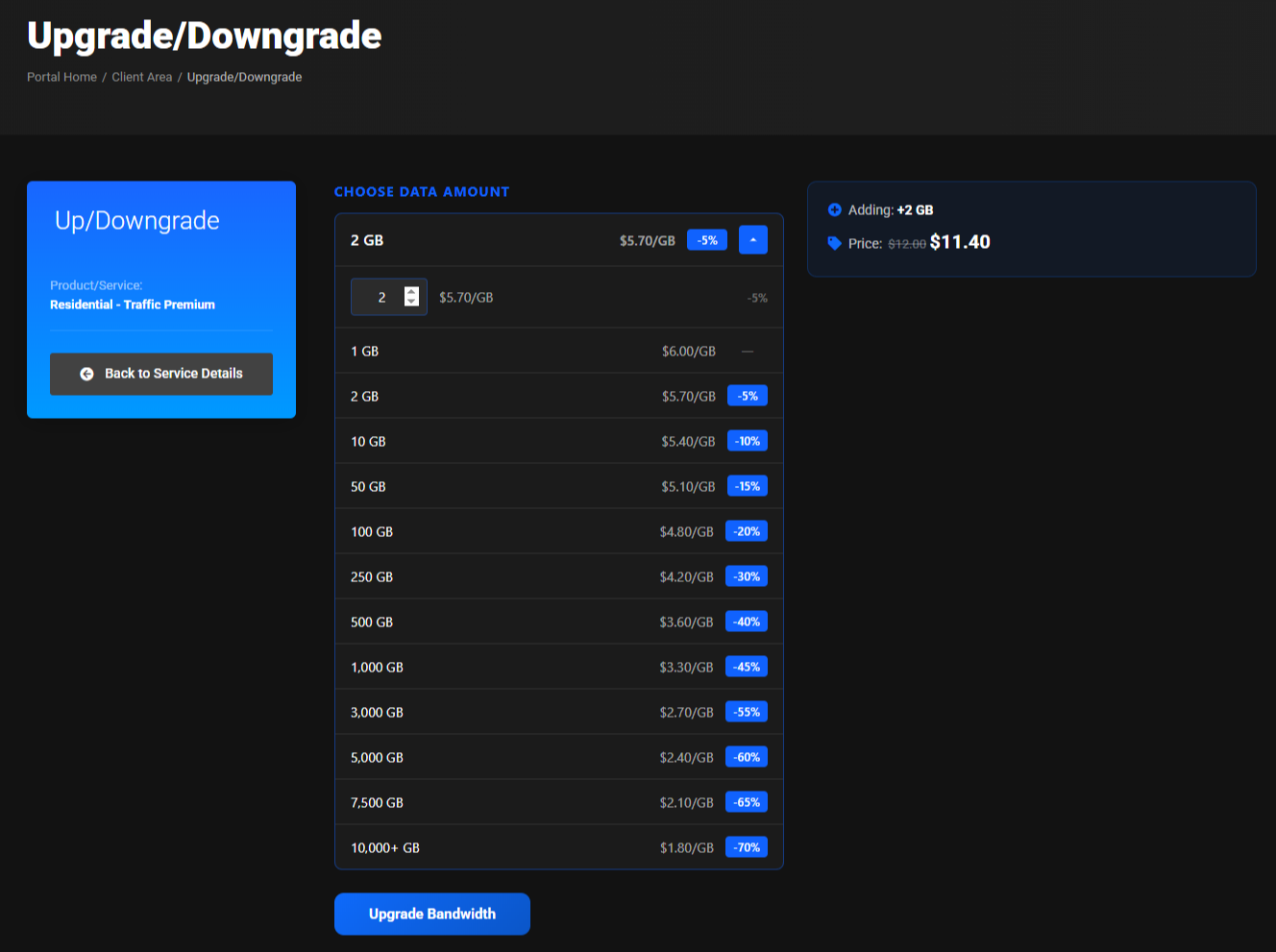The height and width of the screenshot is (952, 1276).
Task: Decrease GB quantity with down stepper arrow
Action: 411,303
